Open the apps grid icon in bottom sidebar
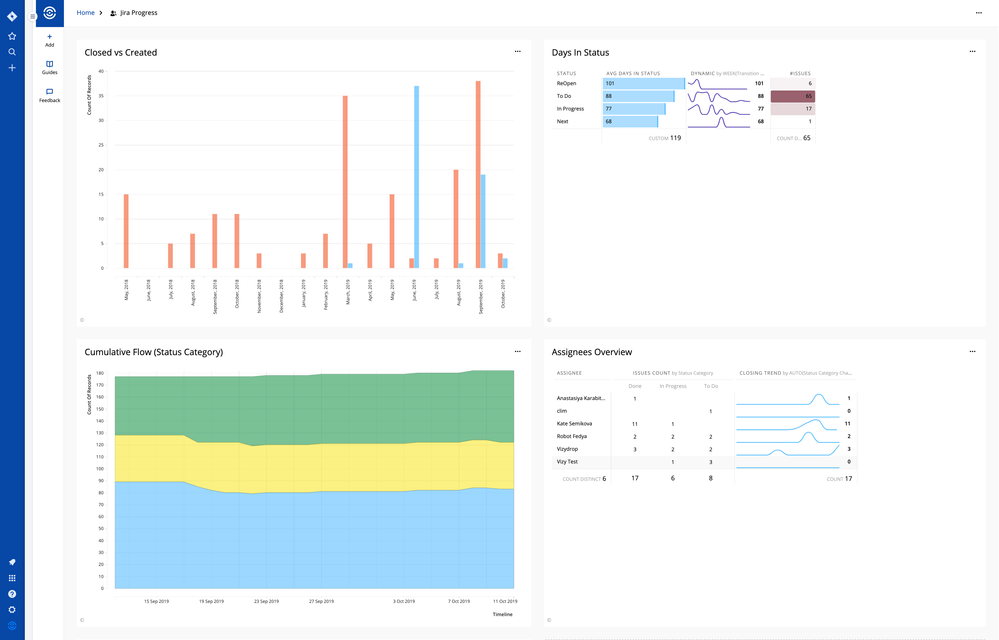 (x=11, y=578)
